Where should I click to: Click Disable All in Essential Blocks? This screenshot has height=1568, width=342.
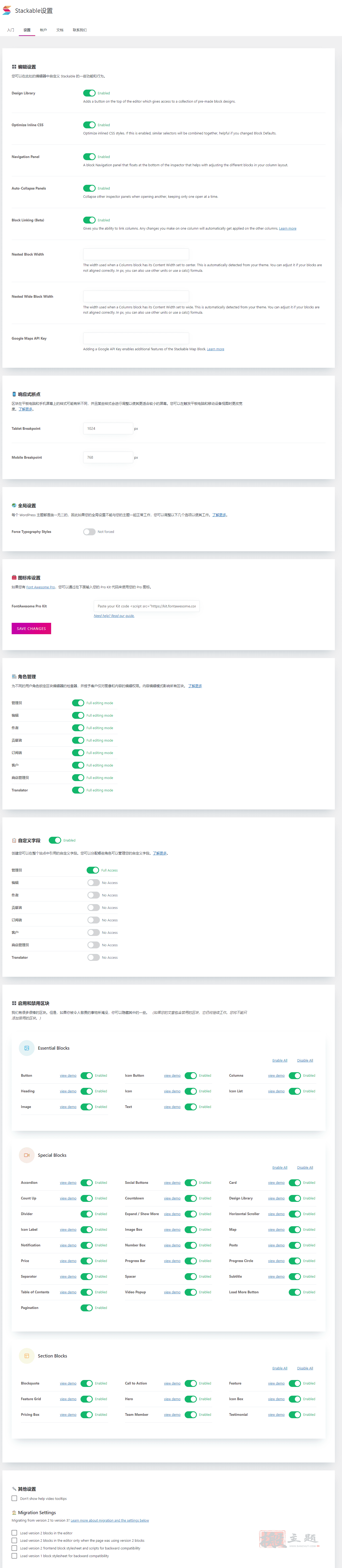[x=305, y=1060]
